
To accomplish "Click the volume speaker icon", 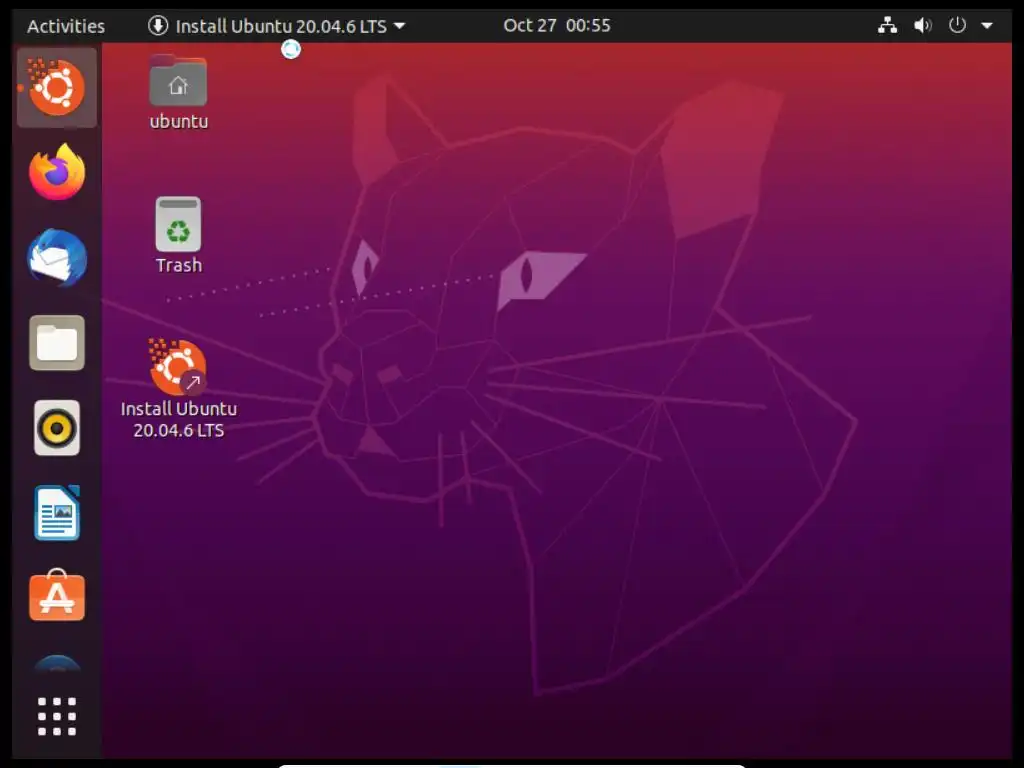I will pos(922,25).
